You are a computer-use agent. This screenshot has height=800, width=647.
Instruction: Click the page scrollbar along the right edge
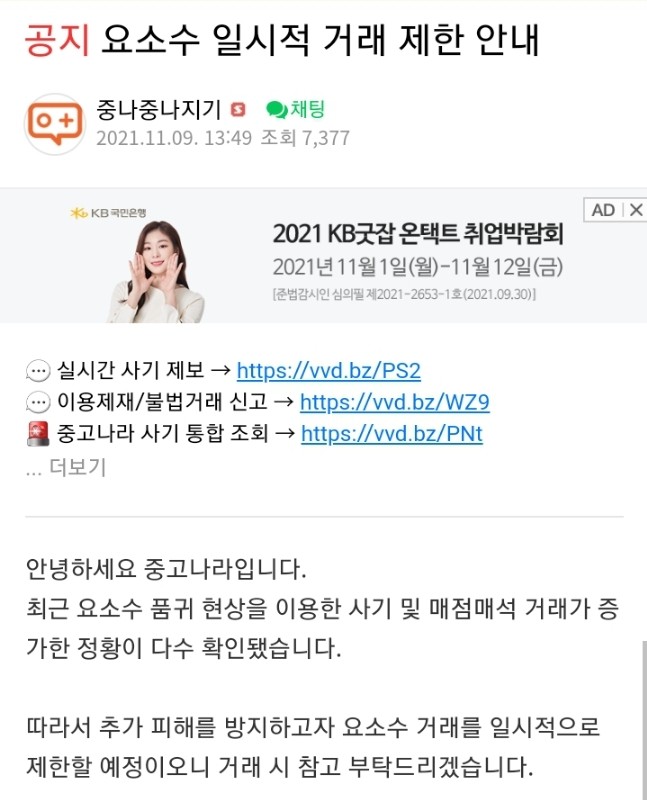(x=644, y=719)
